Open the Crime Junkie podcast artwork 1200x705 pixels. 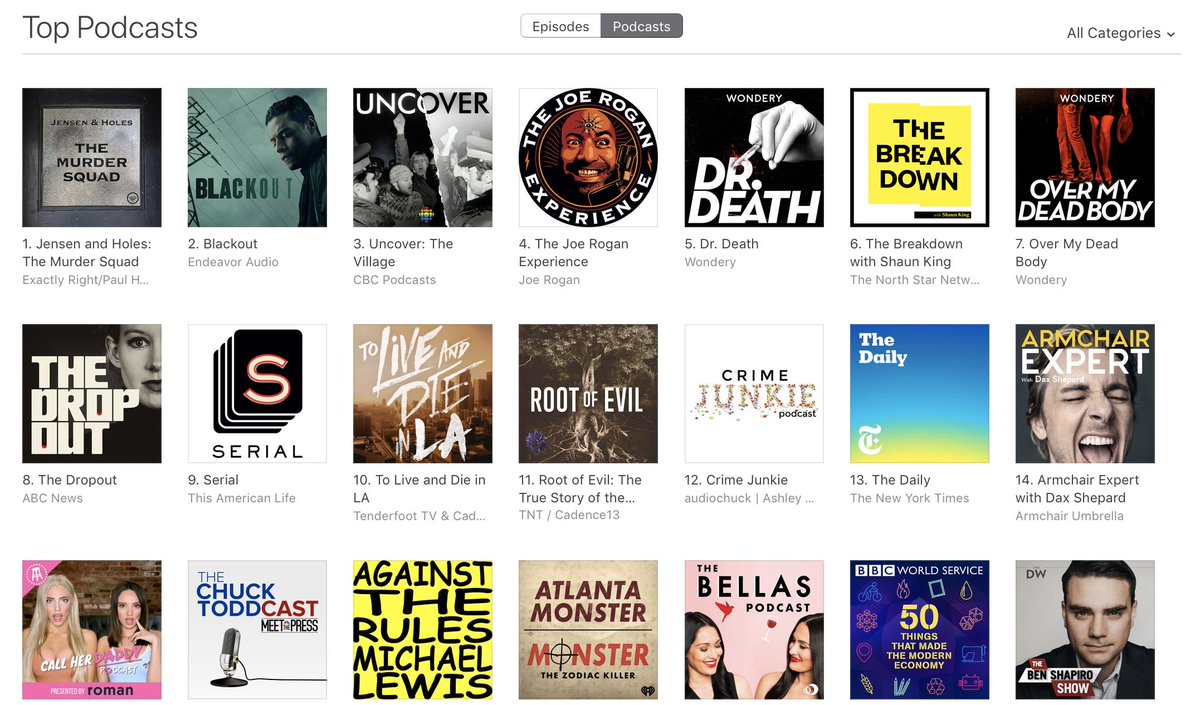click(x=754, y=394)
